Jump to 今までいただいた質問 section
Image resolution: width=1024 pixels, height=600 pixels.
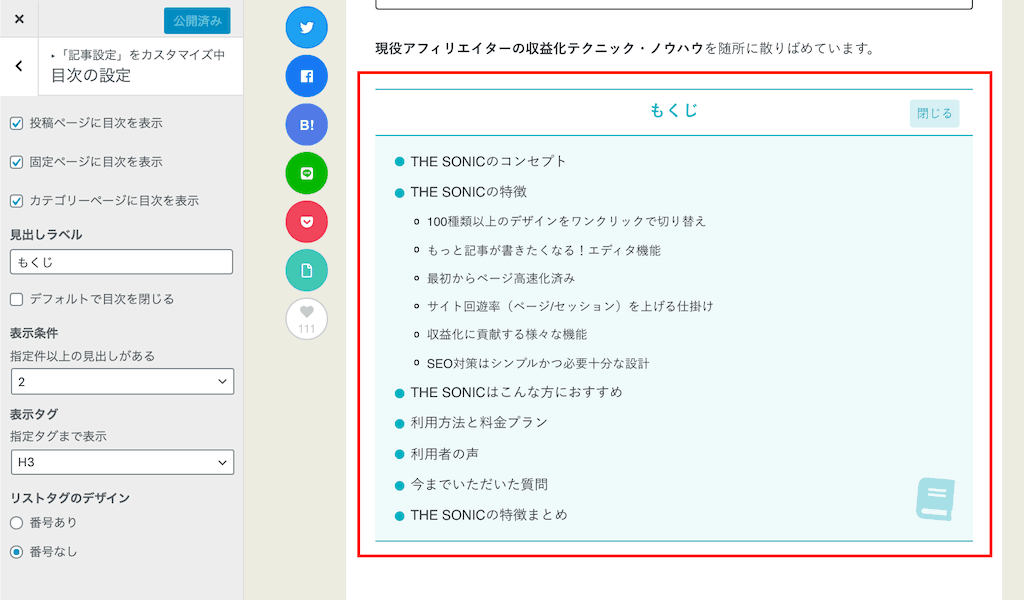(x=479, y=484)
